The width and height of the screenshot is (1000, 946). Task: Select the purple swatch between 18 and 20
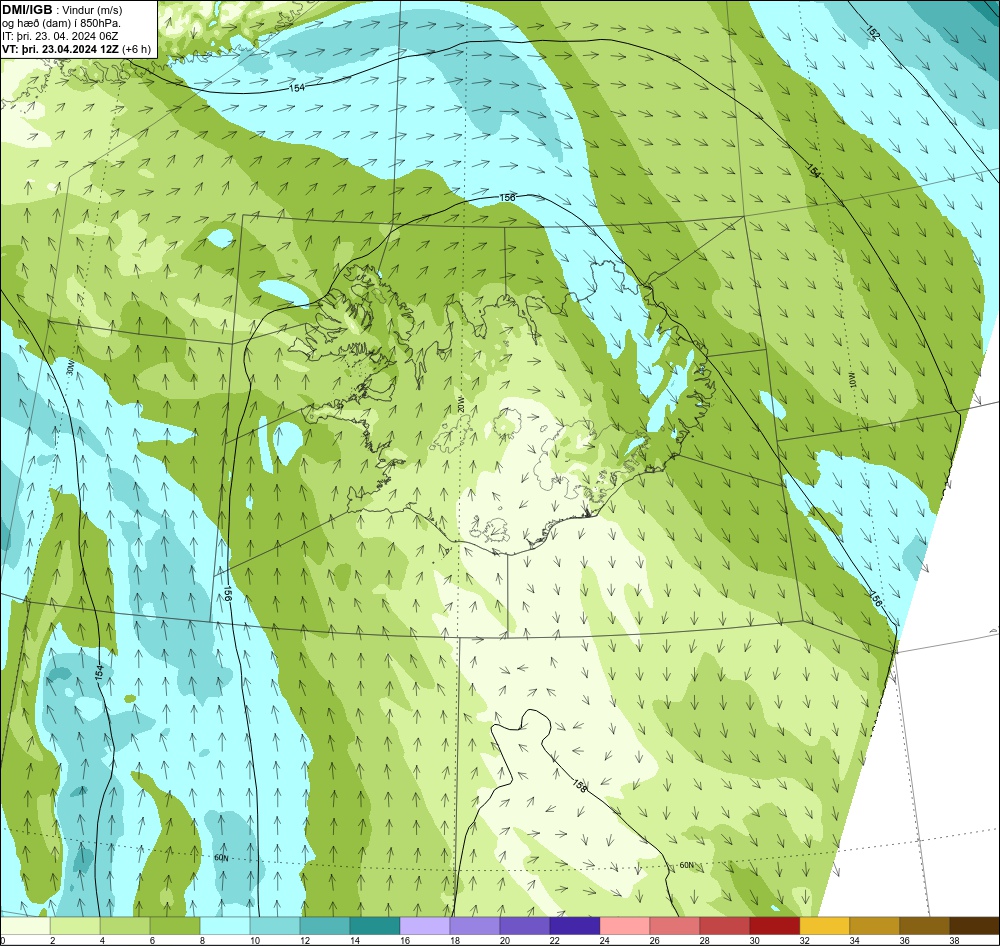click(474, 926)
